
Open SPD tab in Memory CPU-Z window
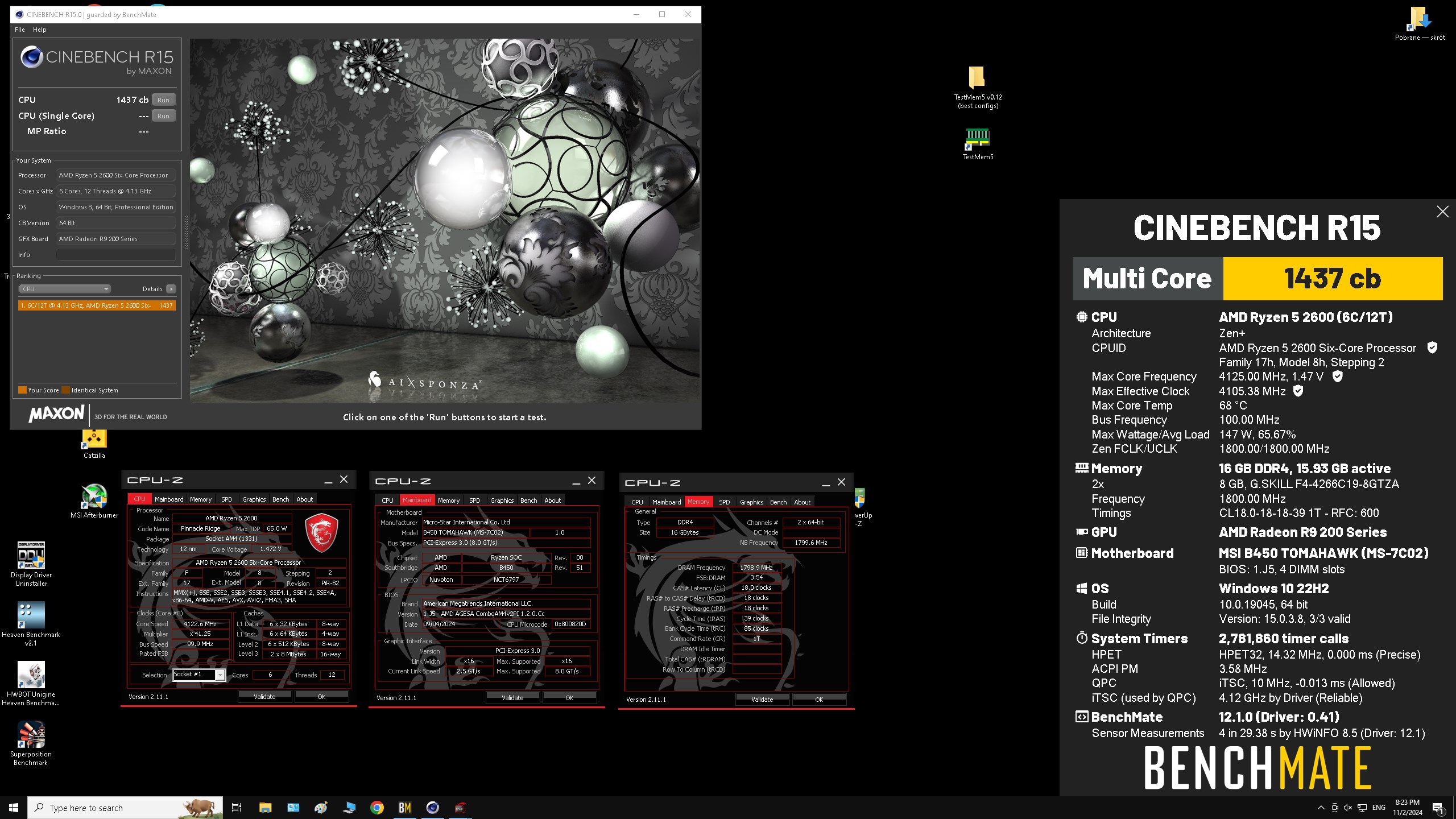pyautogui.click(x=725, y=502)
